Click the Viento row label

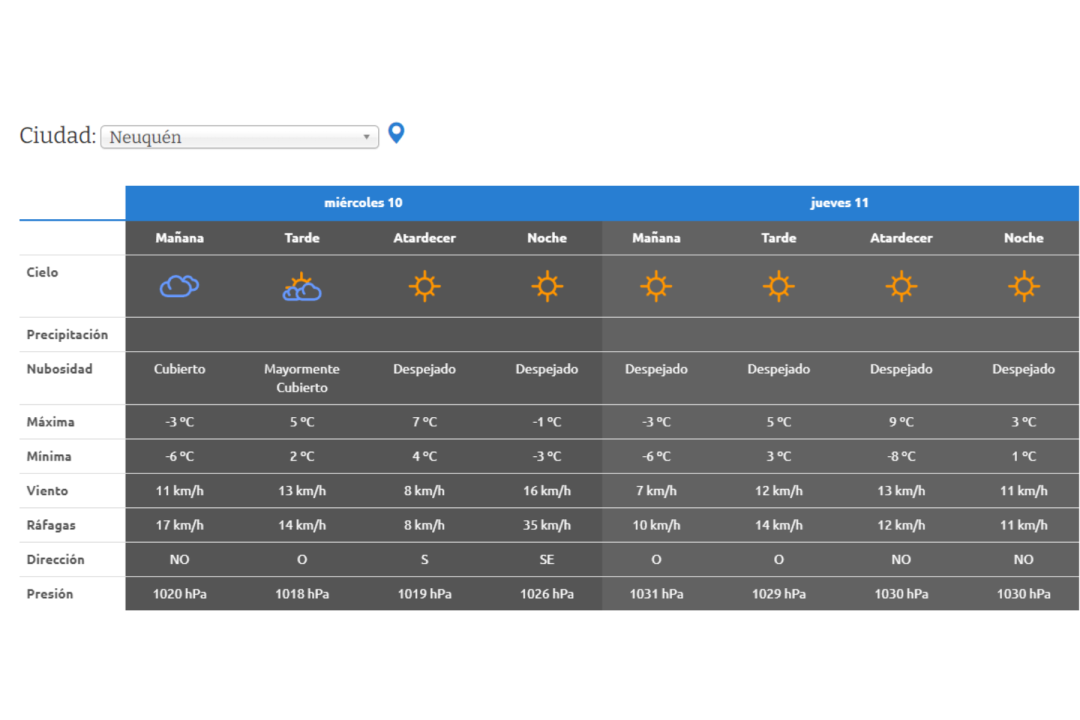(47, 491)
